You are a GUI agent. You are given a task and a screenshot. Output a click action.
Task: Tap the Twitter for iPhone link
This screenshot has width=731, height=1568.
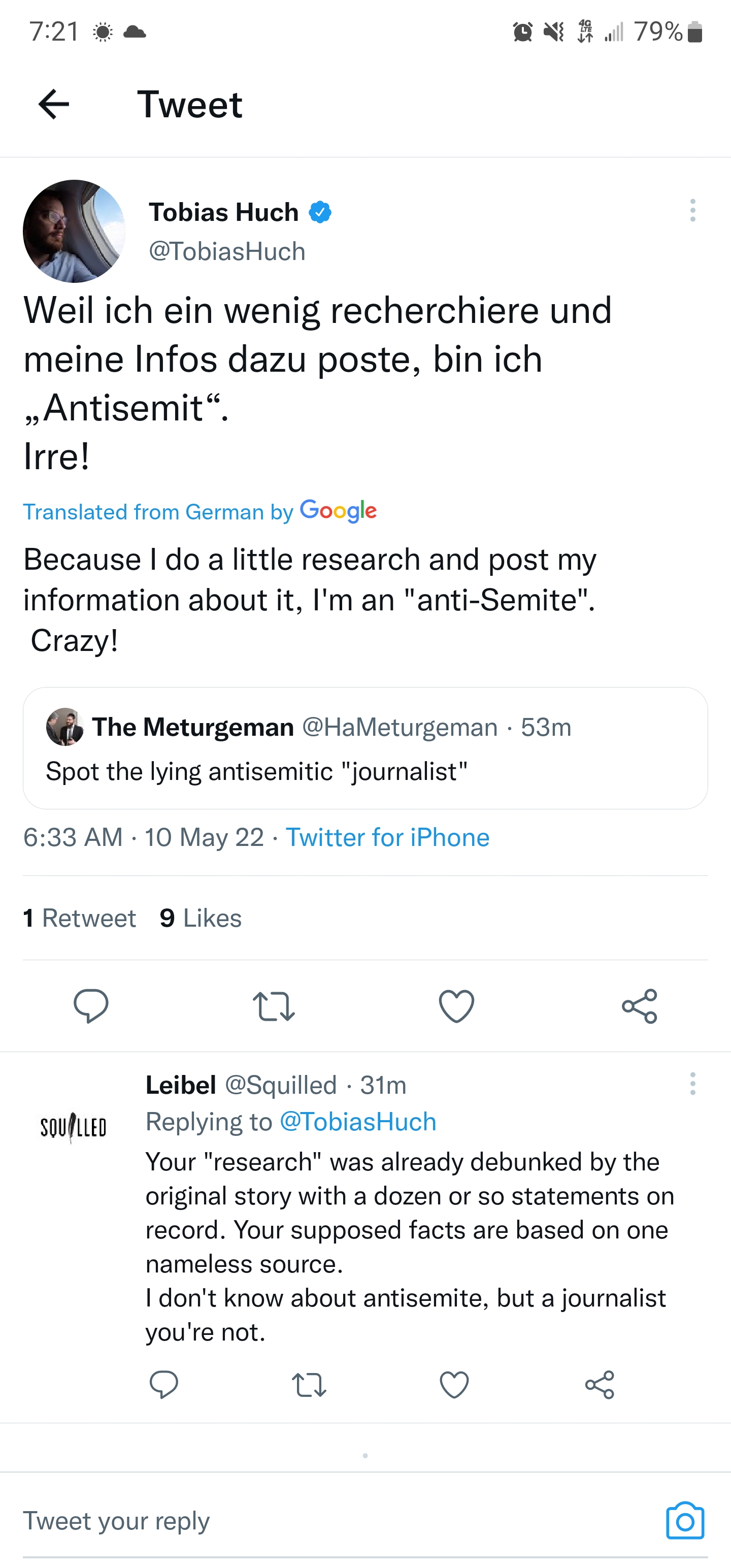tap(387, 837)
